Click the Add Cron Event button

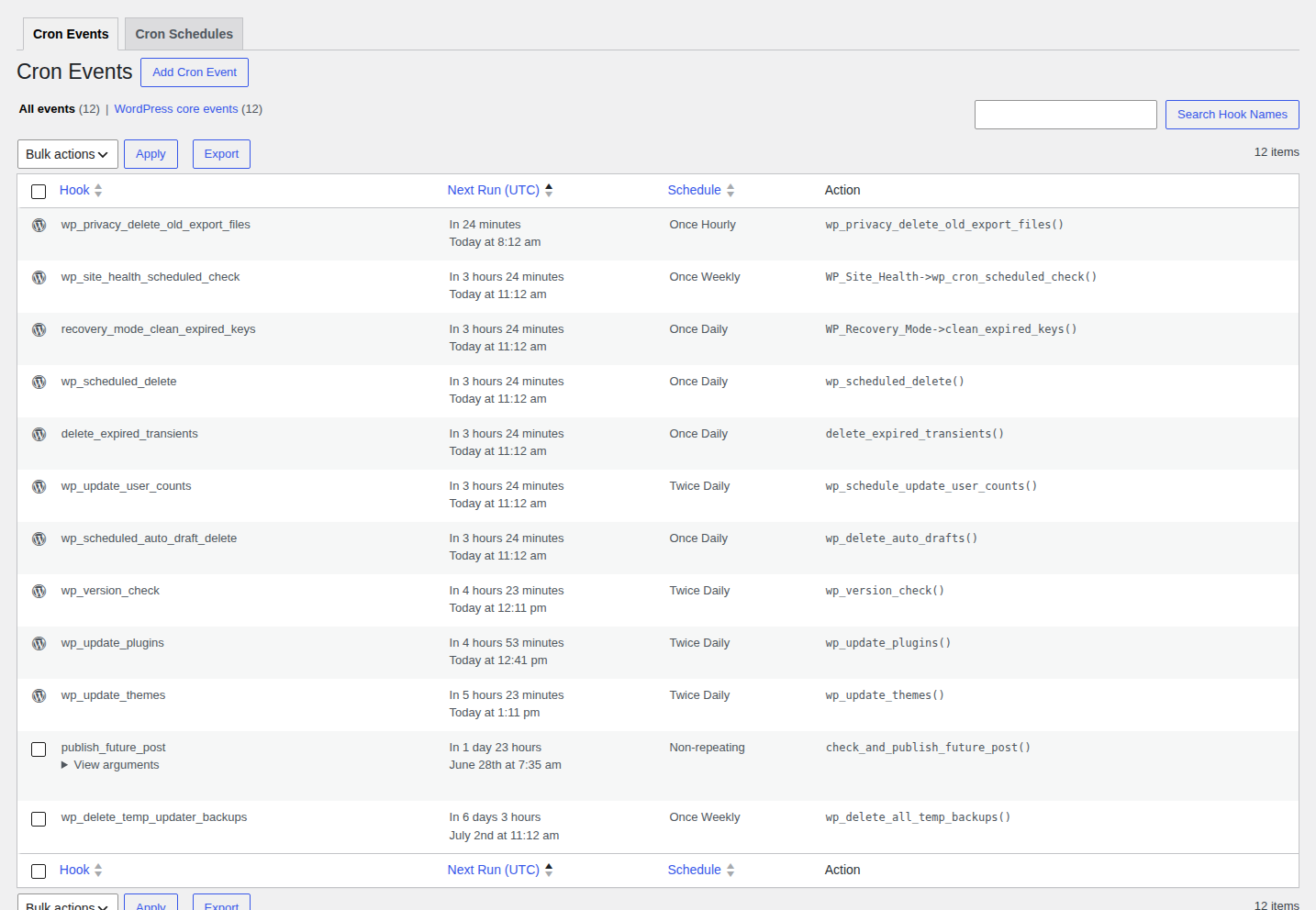pyautogui.click(x=195, y=72)
